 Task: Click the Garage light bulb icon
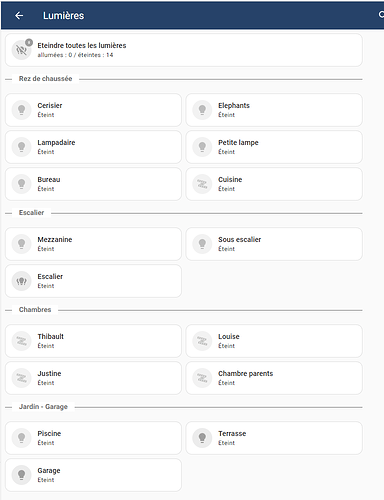coord(22,475)
